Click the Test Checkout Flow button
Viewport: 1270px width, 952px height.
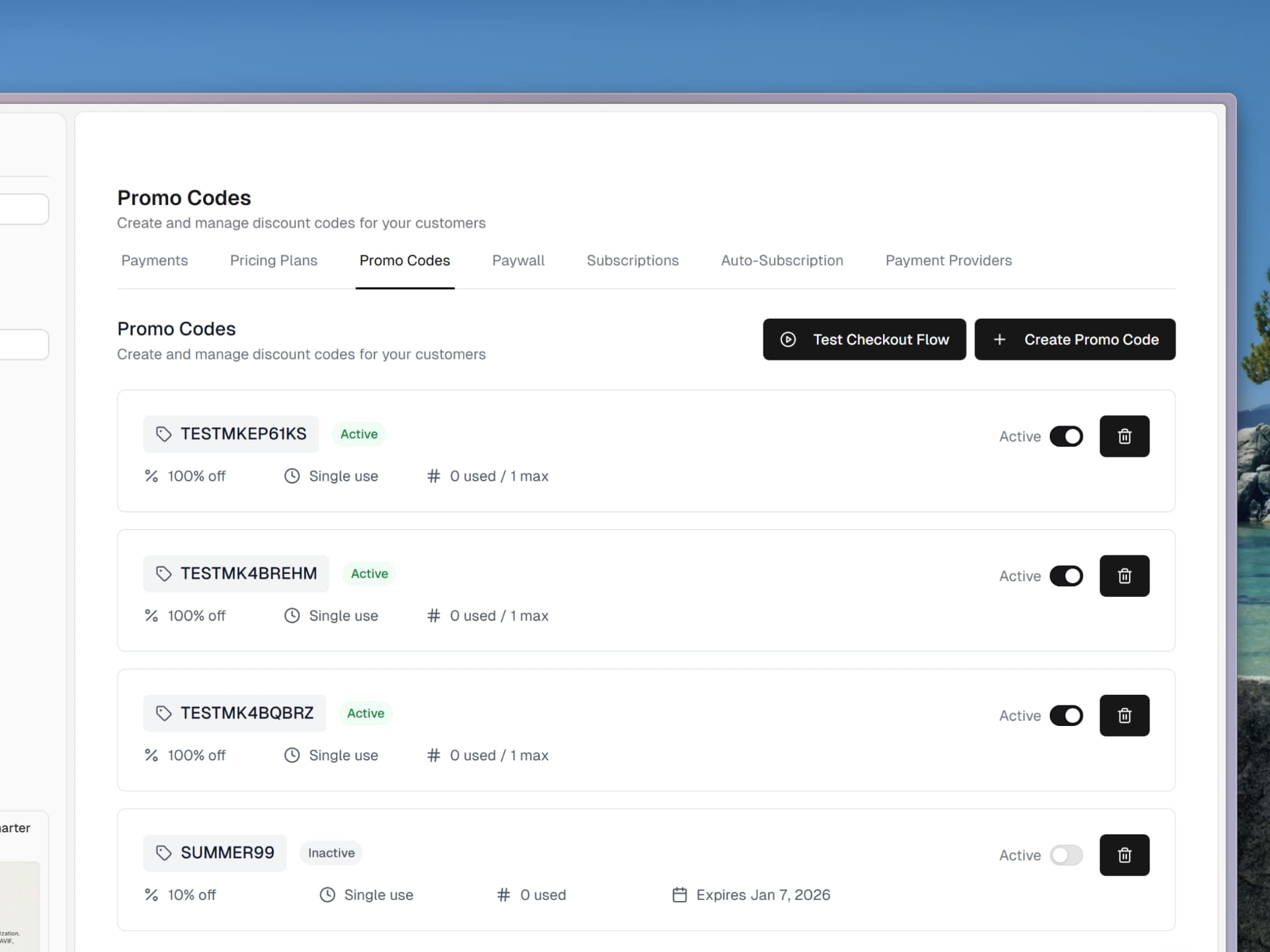tap(865, 339)
